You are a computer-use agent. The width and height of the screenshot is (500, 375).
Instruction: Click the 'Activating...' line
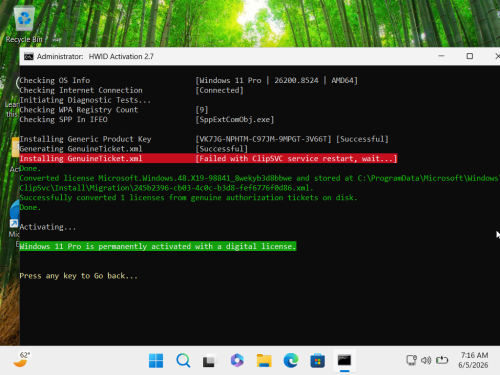pos(48,227)
